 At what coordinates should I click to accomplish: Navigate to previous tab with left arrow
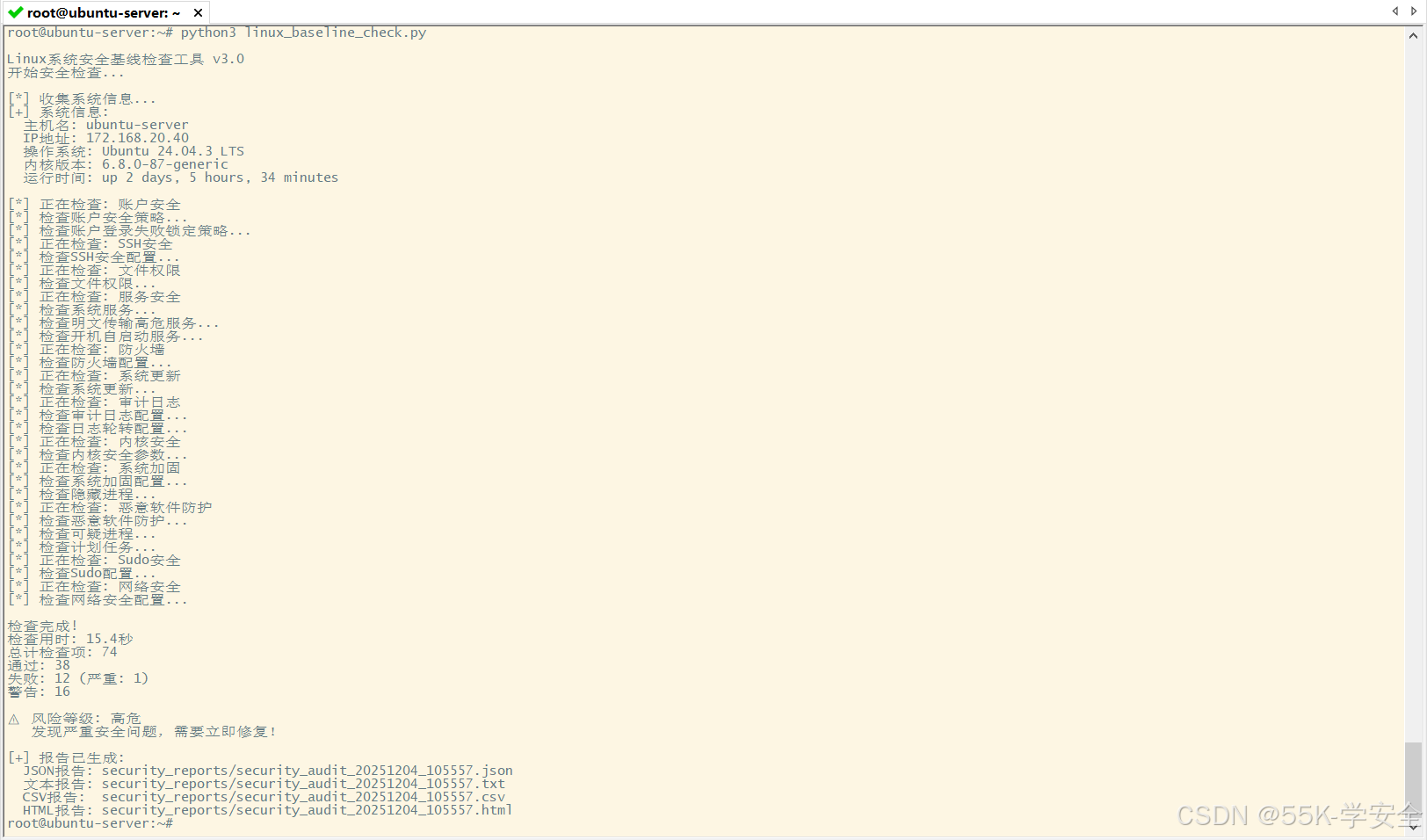pyautogui.click(x=1395, y=11)
